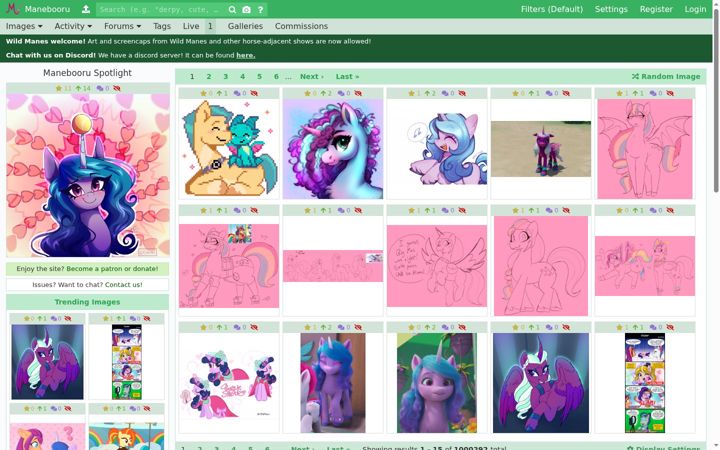Upvote the pixel pony and dragon image
This screenshot has width=720, height=450.
click(219, 93)
